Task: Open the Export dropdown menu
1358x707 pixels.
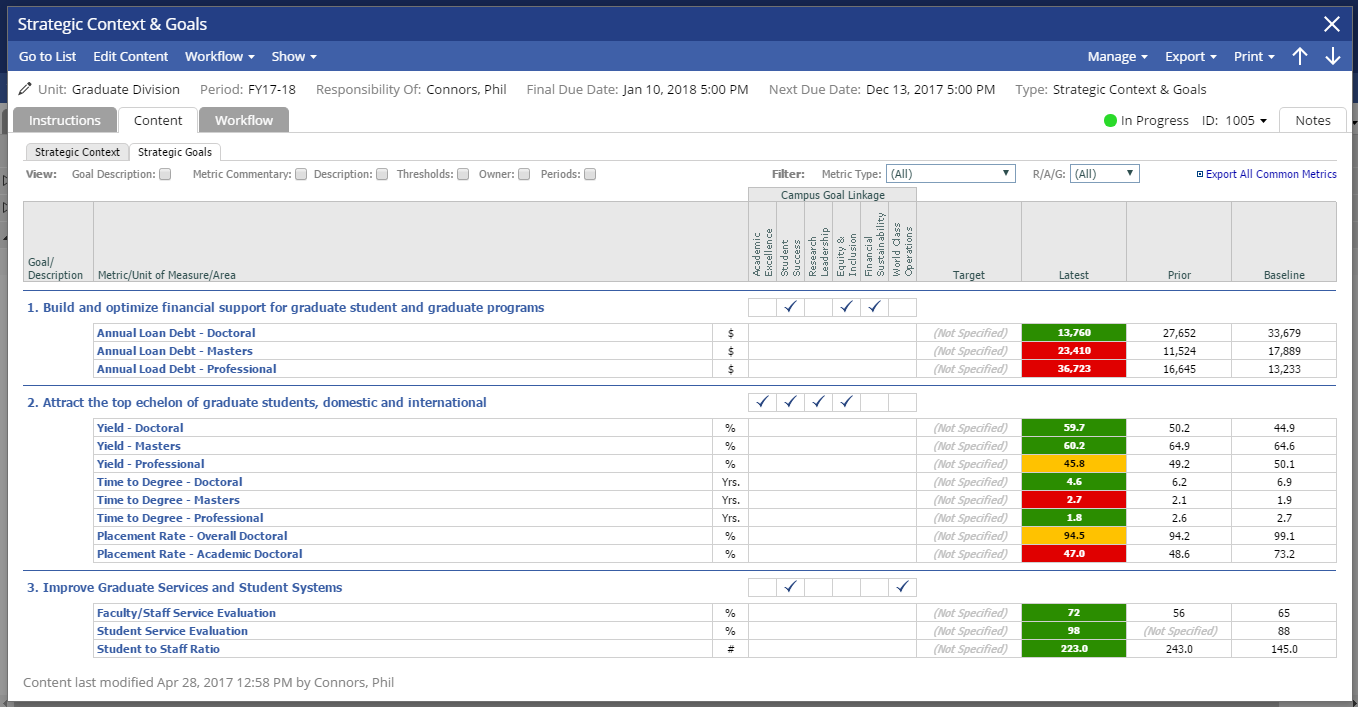Action: pos(1190,57)
